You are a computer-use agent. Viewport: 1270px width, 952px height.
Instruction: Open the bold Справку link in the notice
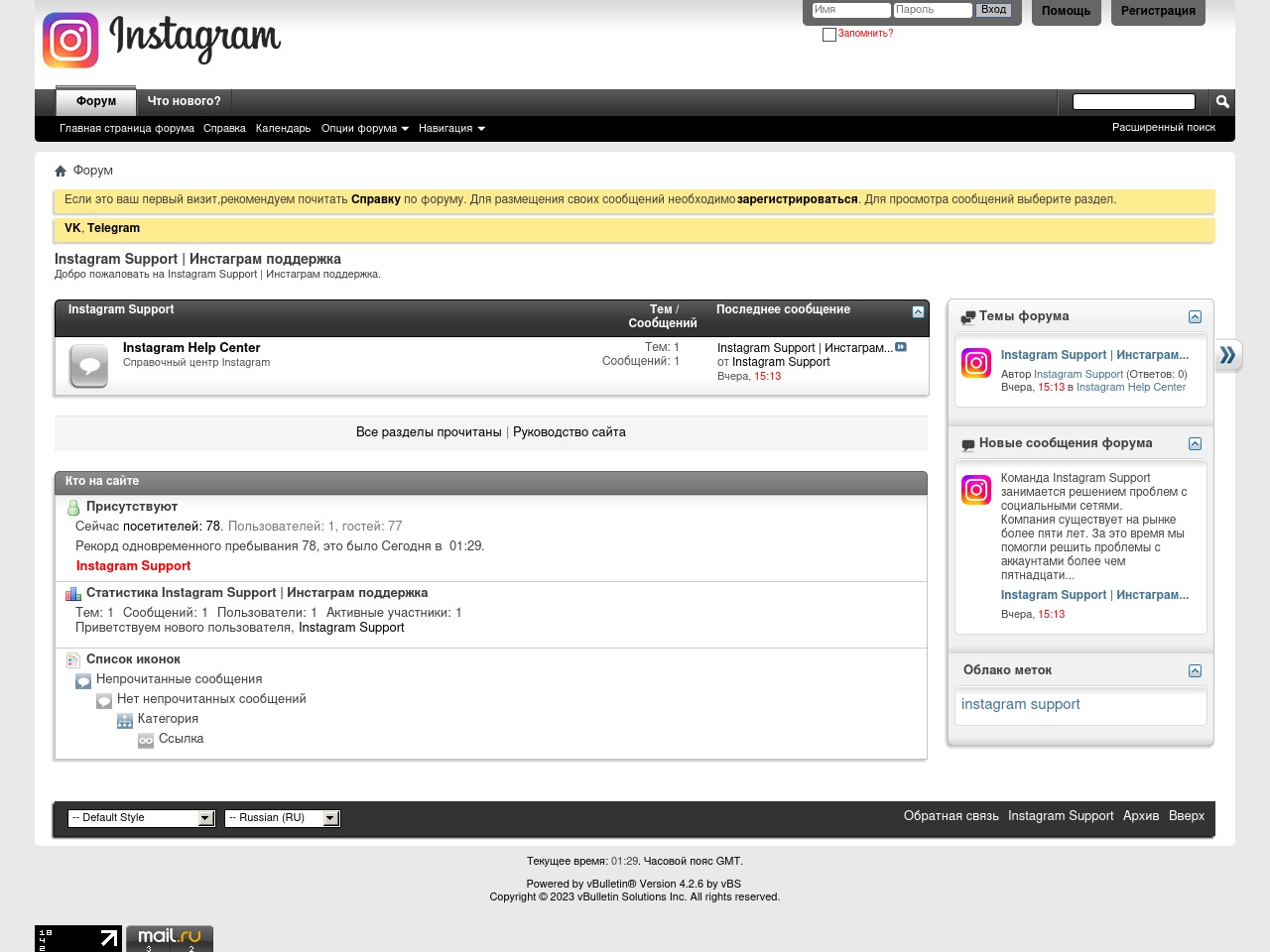point(376,199)
